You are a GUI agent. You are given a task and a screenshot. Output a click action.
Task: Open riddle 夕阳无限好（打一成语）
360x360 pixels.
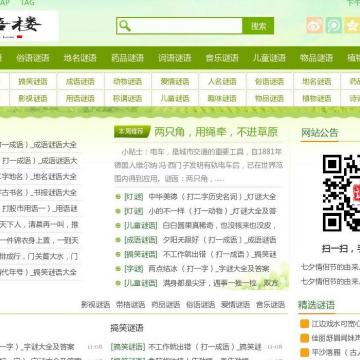pos(219,240)
